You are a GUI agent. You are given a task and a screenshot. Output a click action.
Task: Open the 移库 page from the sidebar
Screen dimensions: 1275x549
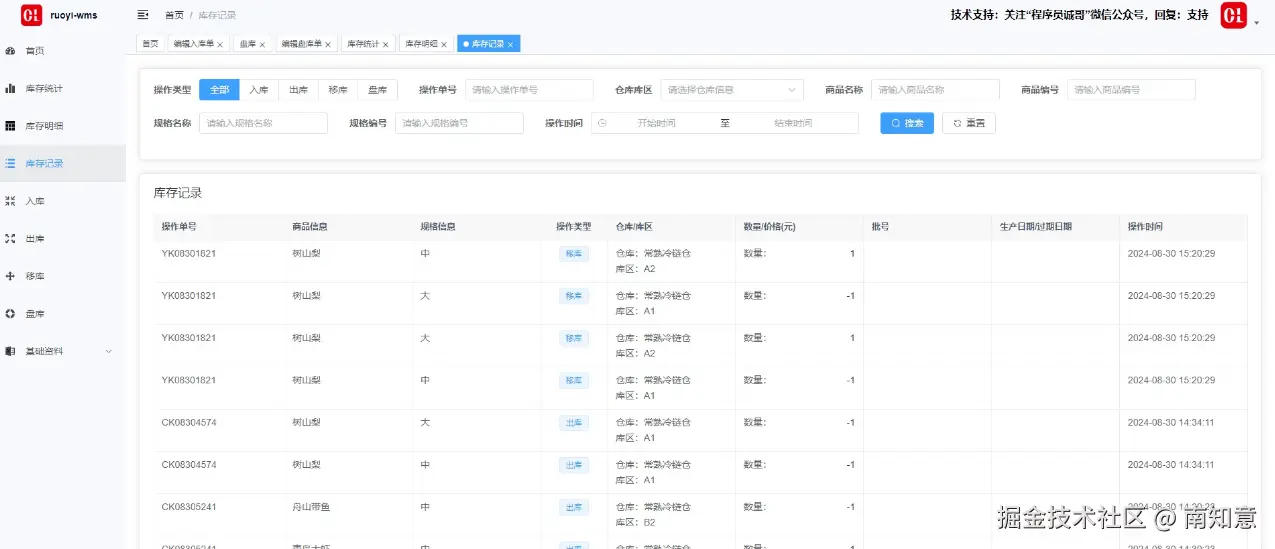tap(63, 276)
